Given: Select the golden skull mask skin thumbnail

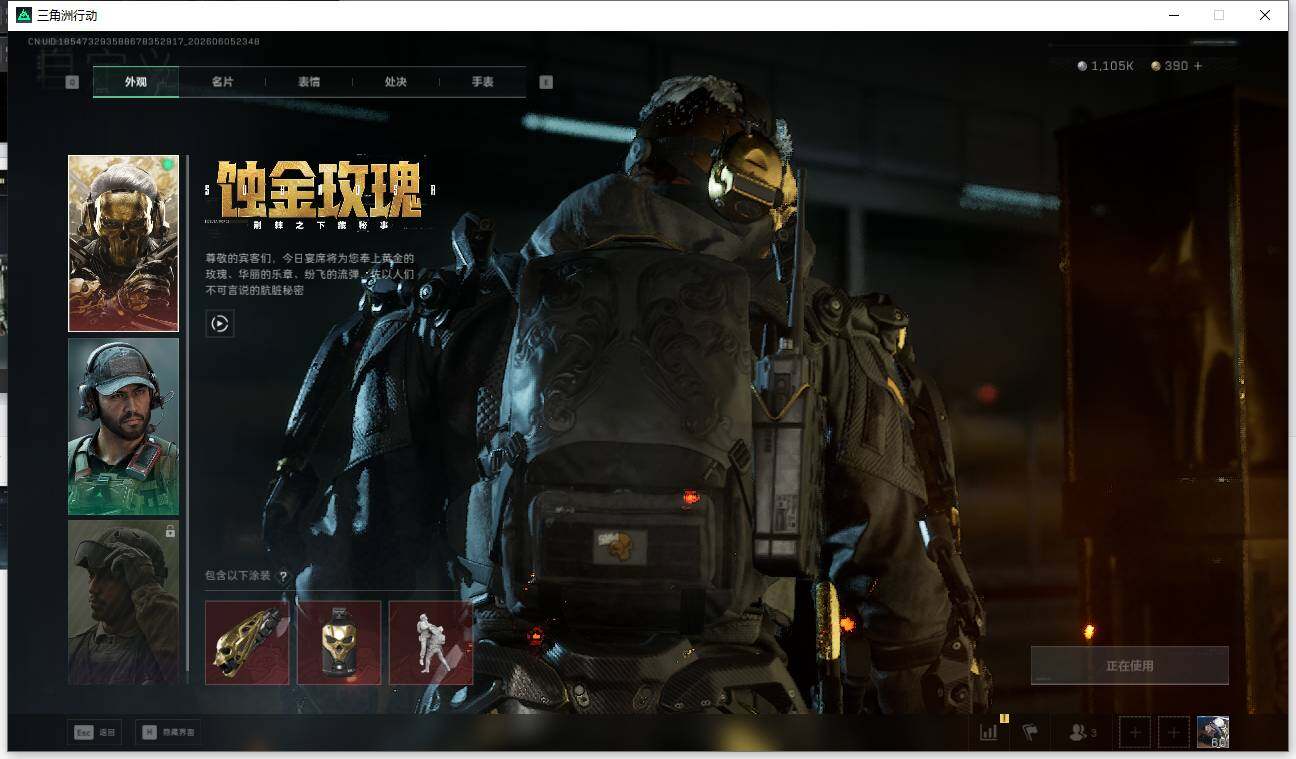Looking at the screenshot, I should pos(123,243).
